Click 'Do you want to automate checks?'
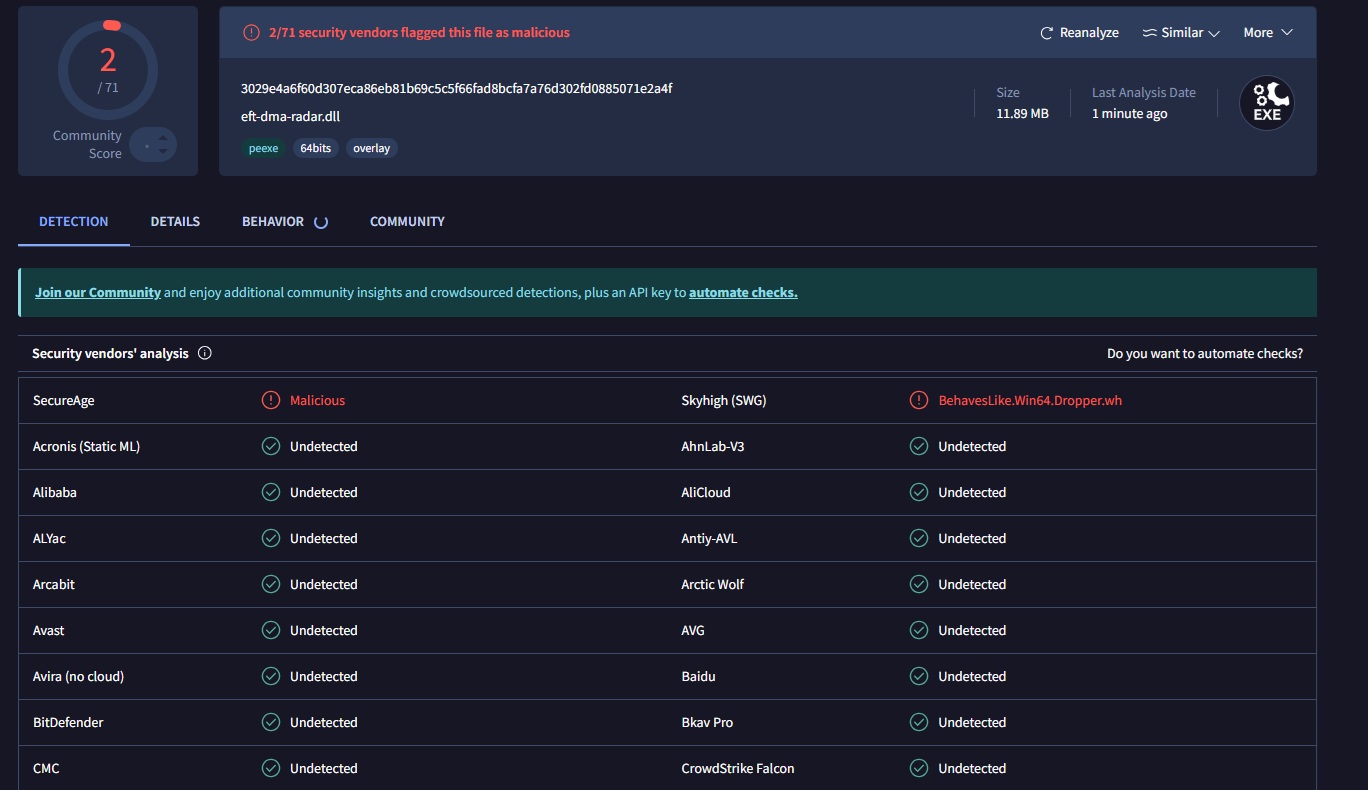Viewport: 1368px width, 790px height. pos(1205,353)
